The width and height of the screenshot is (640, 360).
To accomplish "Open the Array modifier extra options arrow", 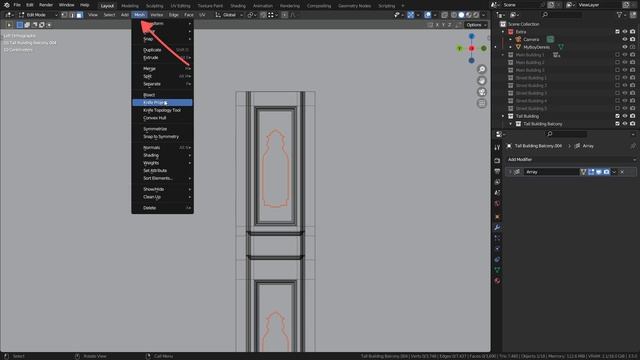I will coord(614,172).
